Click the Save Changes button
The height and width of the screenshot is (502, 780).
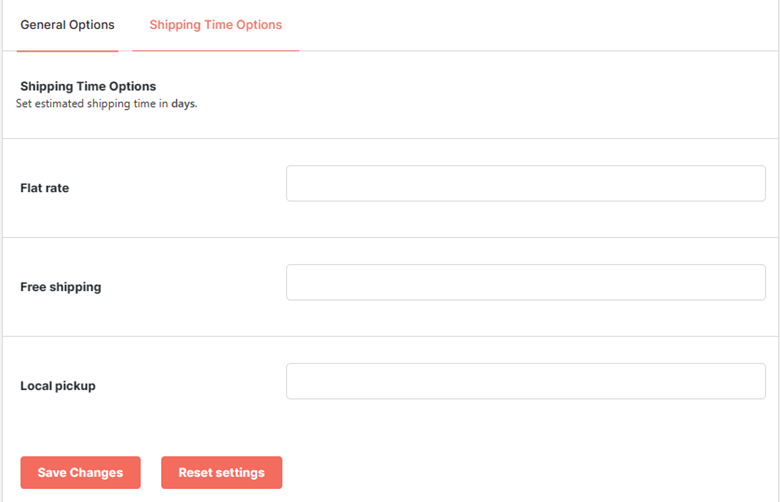point(81,473)
